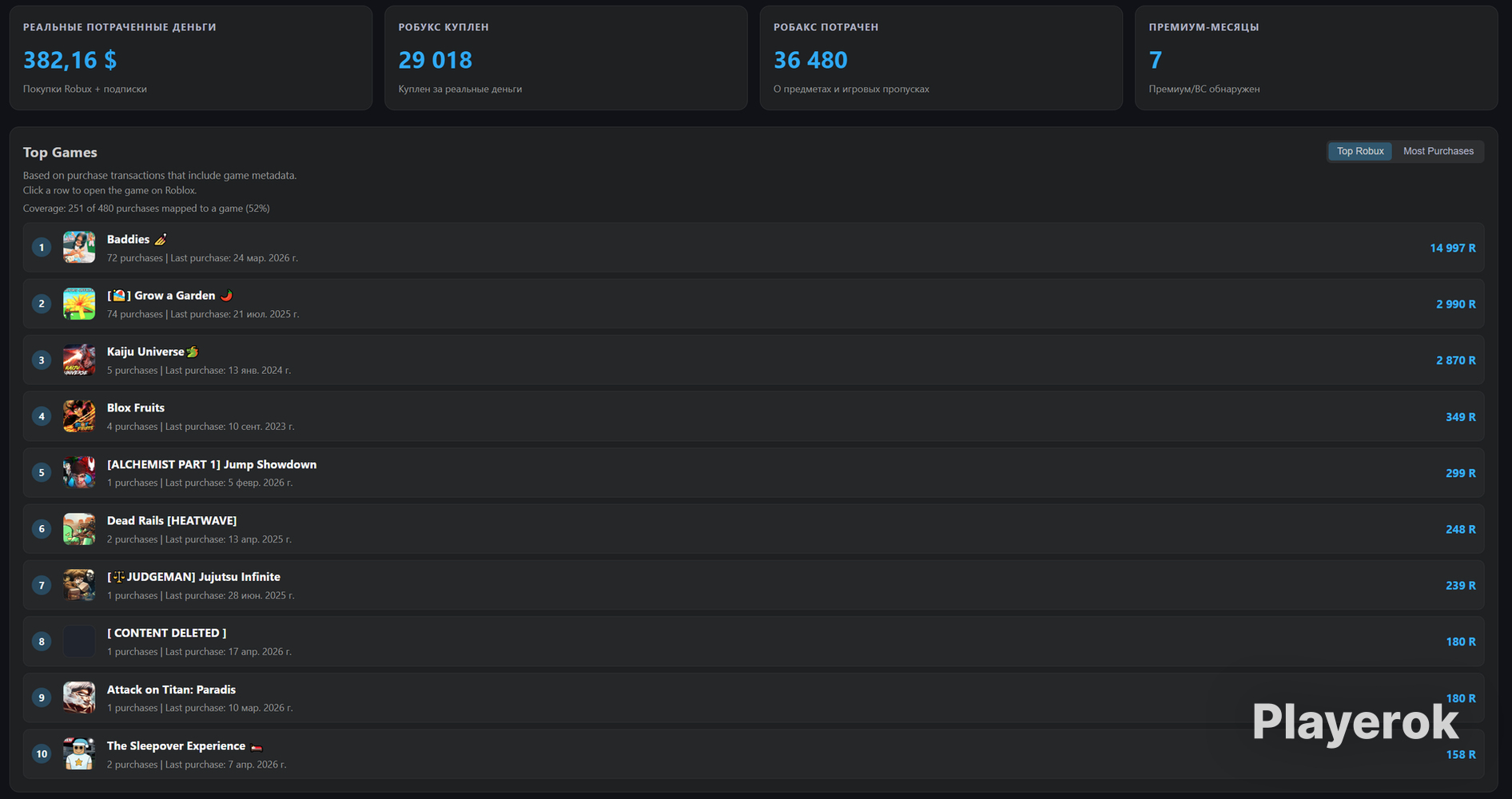This screenshot has height=799, width=1512.
Task: Click the 382,16 $ real money spent value
Action: click(70, 60)
